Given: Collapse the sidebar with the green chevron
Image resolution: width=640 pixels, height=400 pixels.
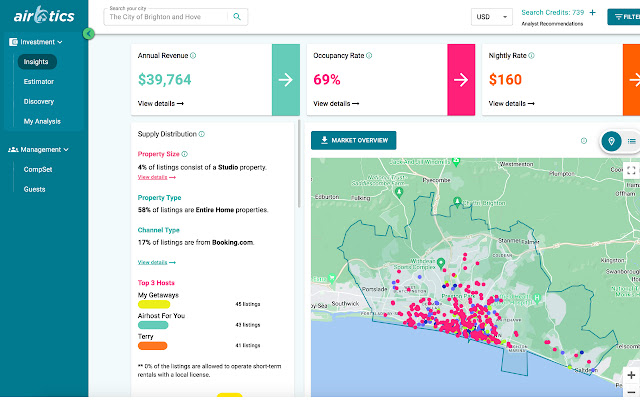Looking at the screenshot, I should pyautogui.click(x=89, y=34).
